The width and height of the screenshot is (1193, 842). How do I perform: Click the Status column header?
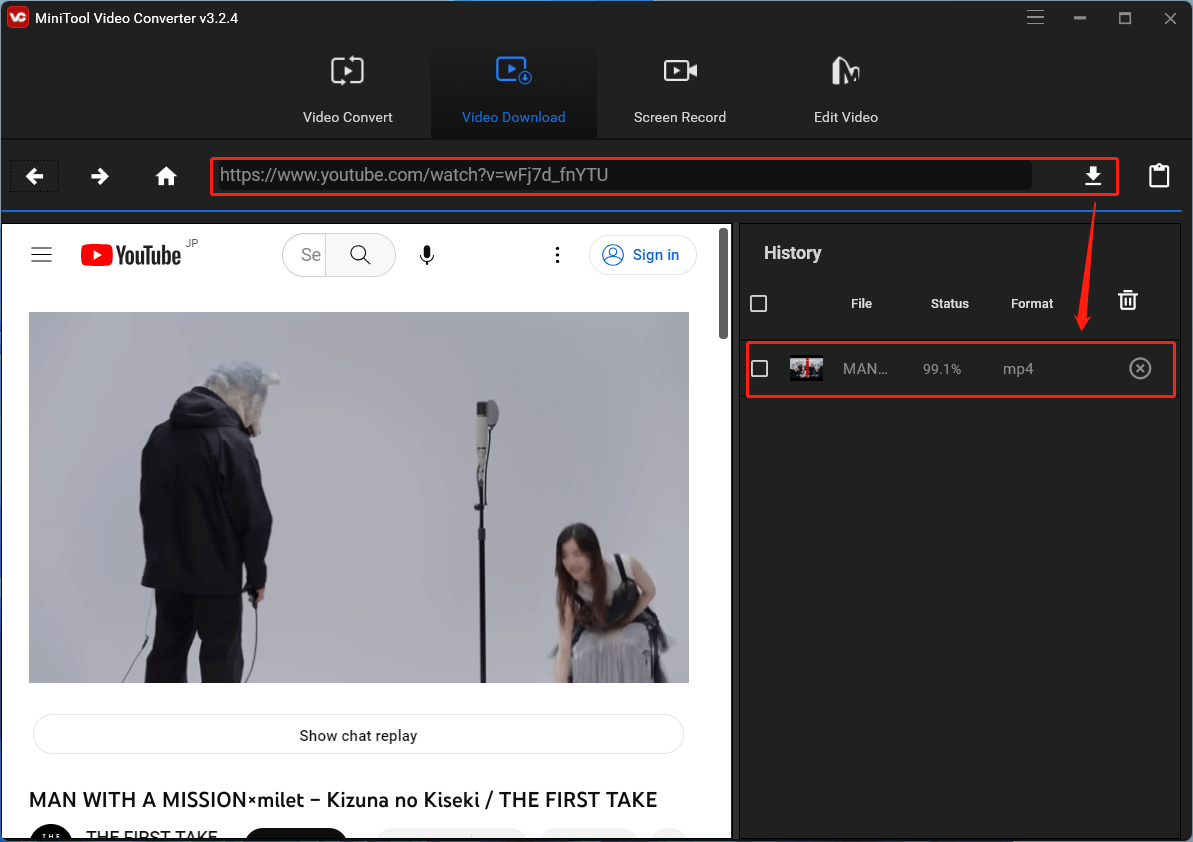(950, 303)
